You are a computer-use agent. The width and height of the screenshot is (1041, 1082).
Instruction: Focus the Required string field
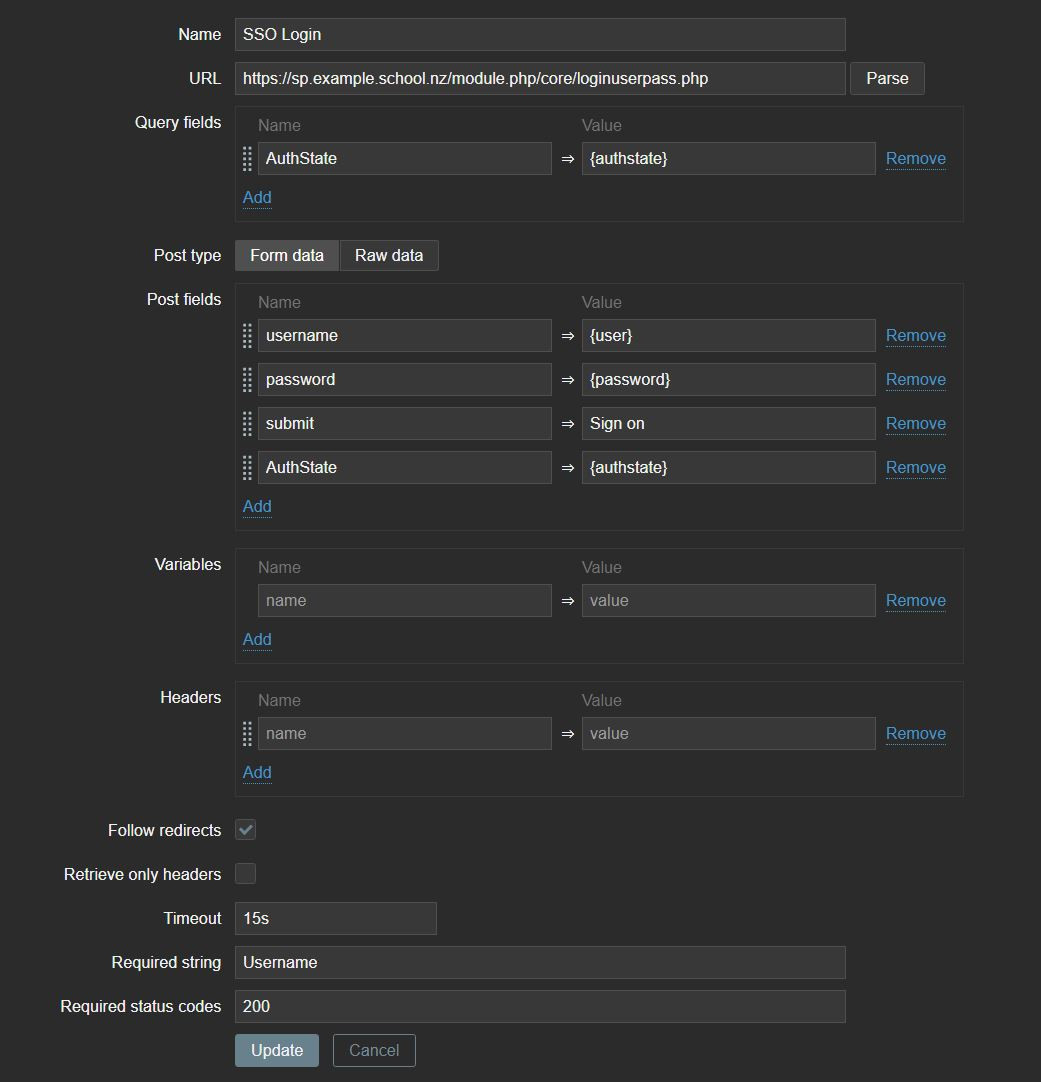539,962
